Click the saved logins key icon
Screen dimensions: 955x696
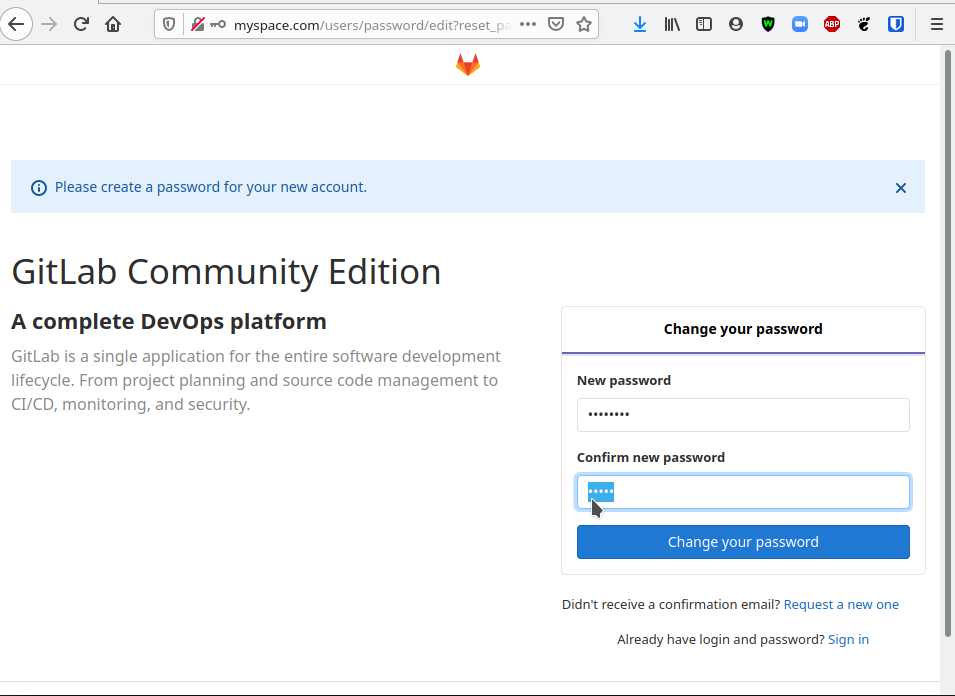[x=218, y=24]
